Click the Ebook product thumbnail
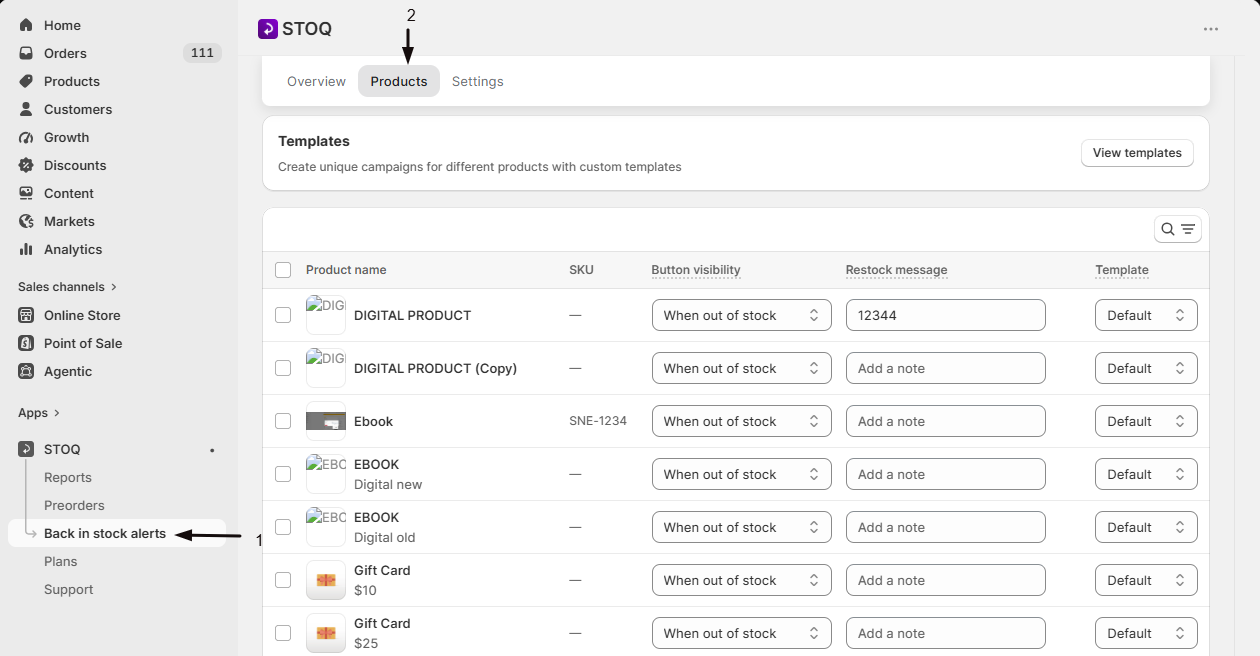 point(326,421)
